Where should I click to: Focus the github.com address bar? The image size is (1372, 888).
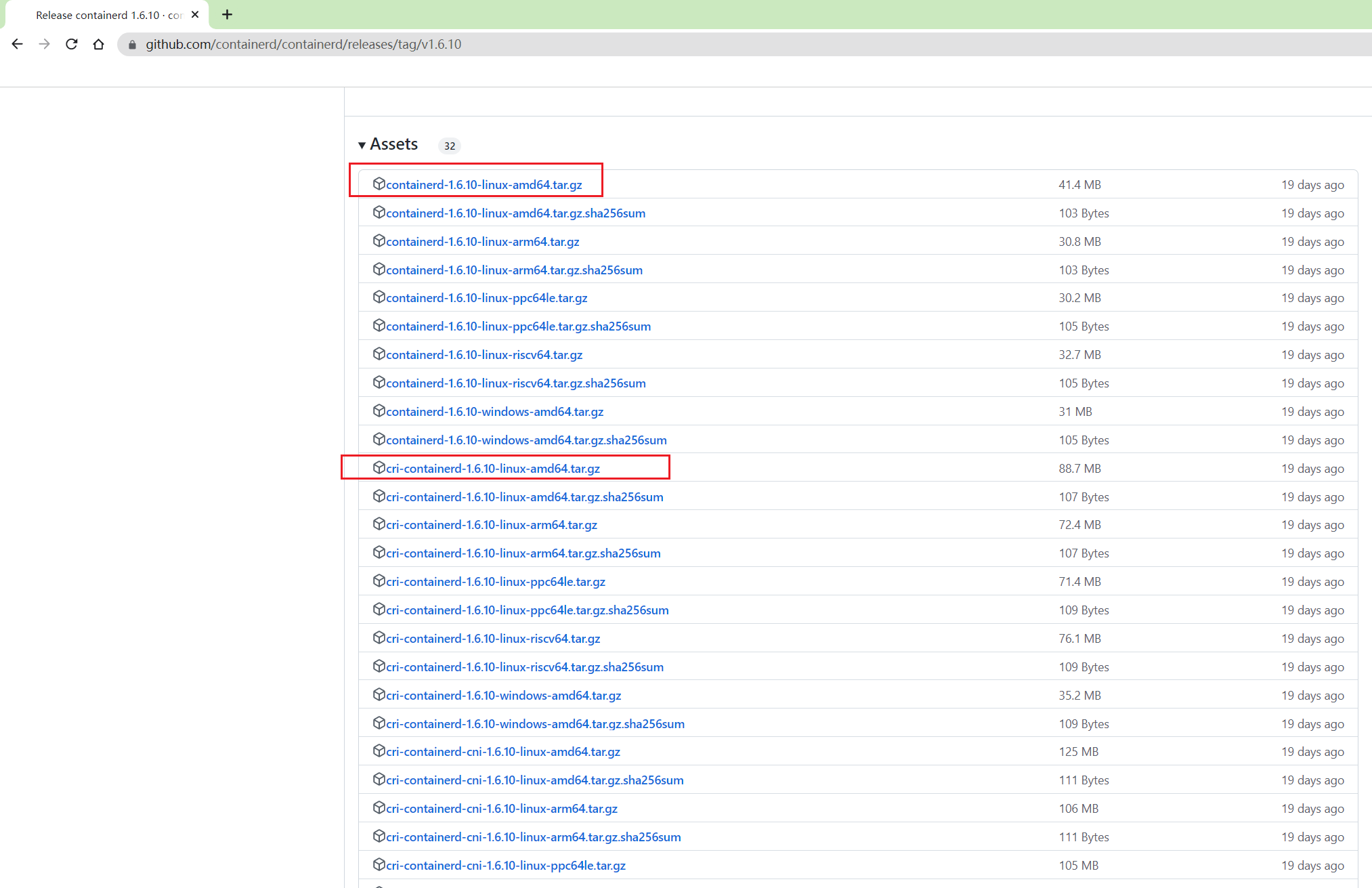745,44
